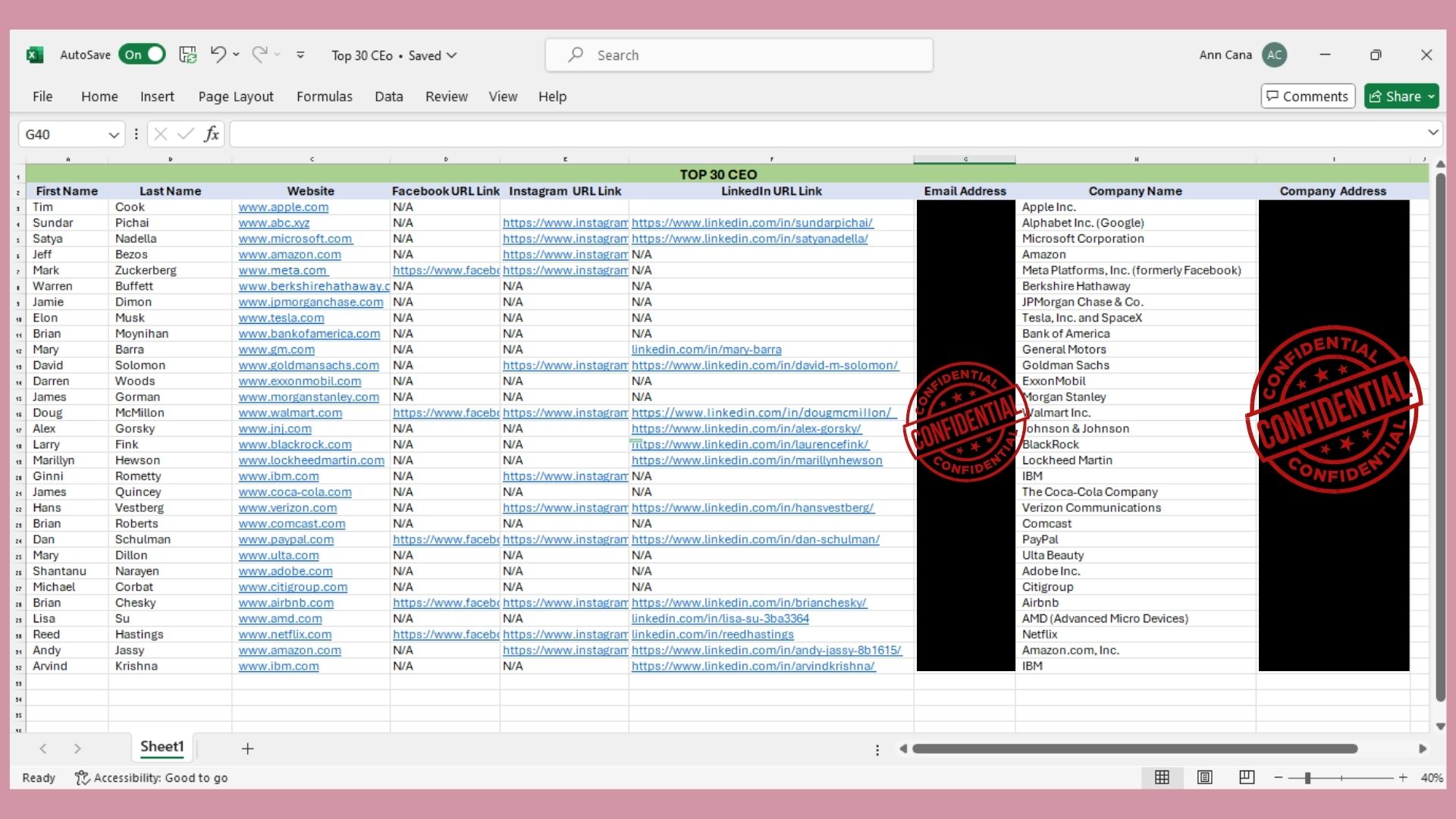Open the Formulas ribbon tab

[x=324, y=96]
